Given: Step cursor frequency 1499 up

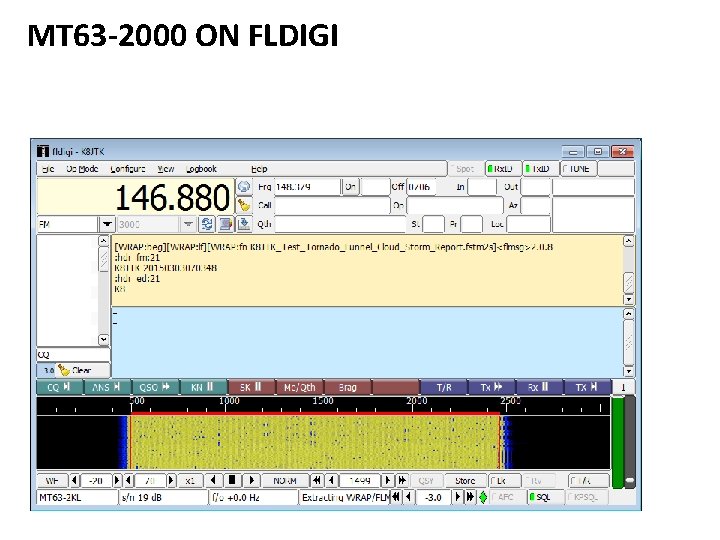Looking at the screenshot, I should (387, 480).
